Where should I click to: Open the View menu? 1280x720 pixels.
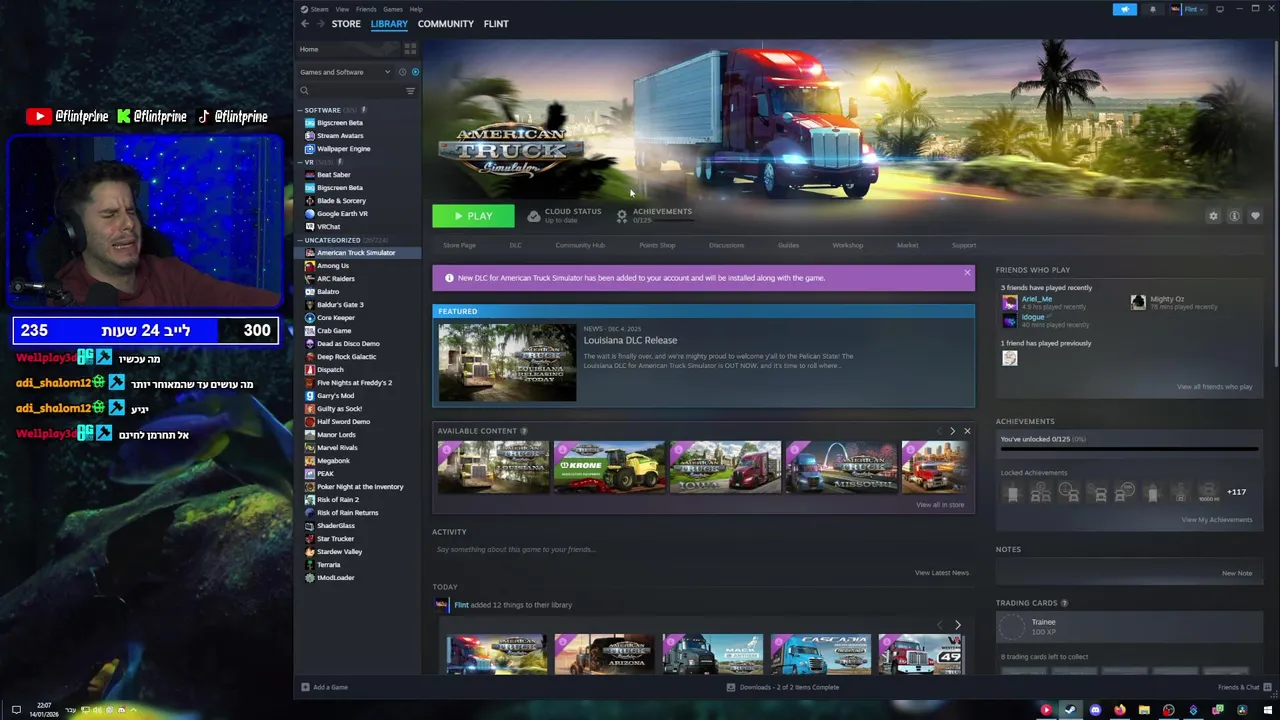[x=342, y=9]
